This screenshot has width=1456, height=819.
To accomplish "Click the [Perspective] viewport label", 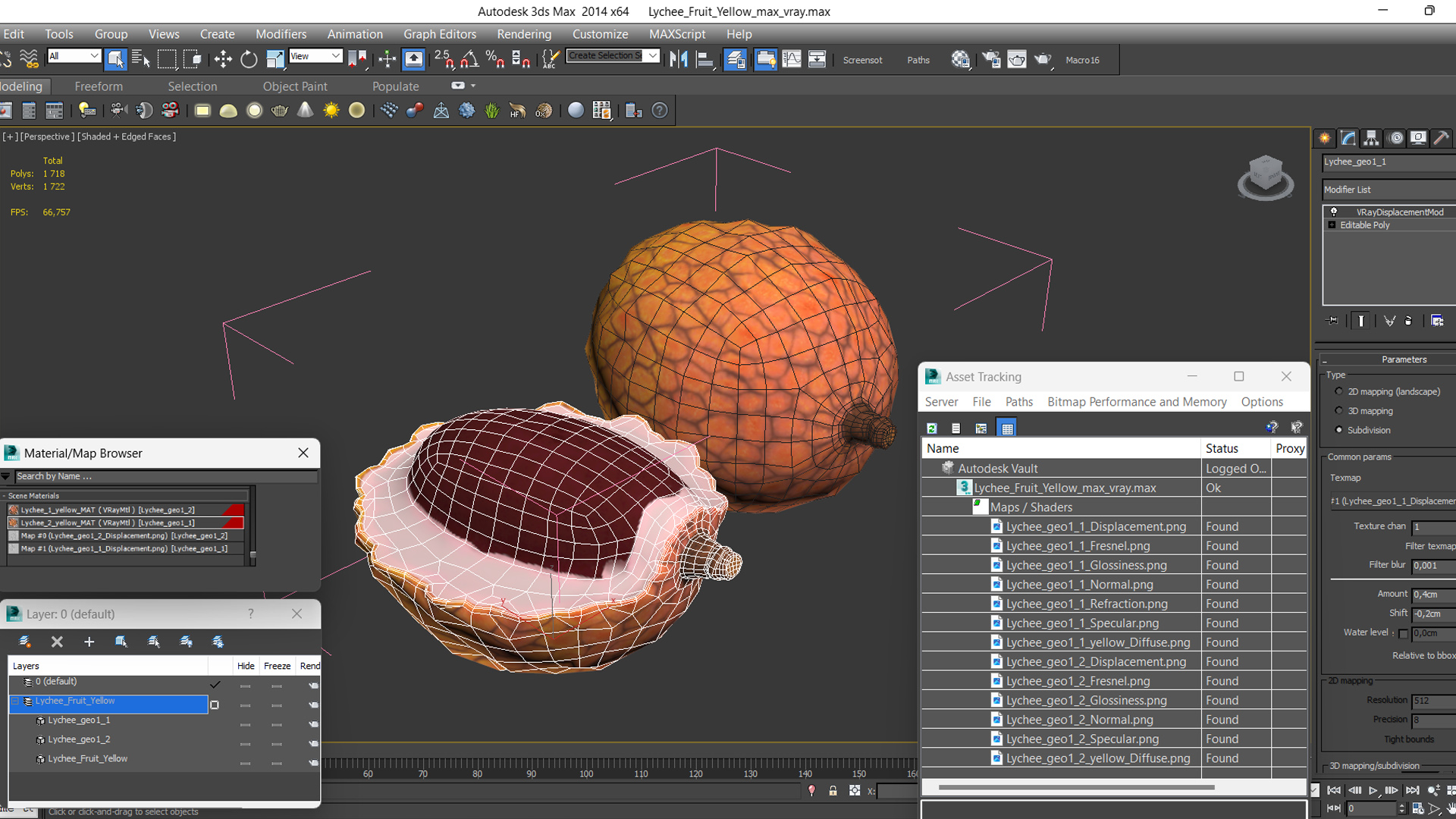I will pyautogui.click(x=47, y=136).
